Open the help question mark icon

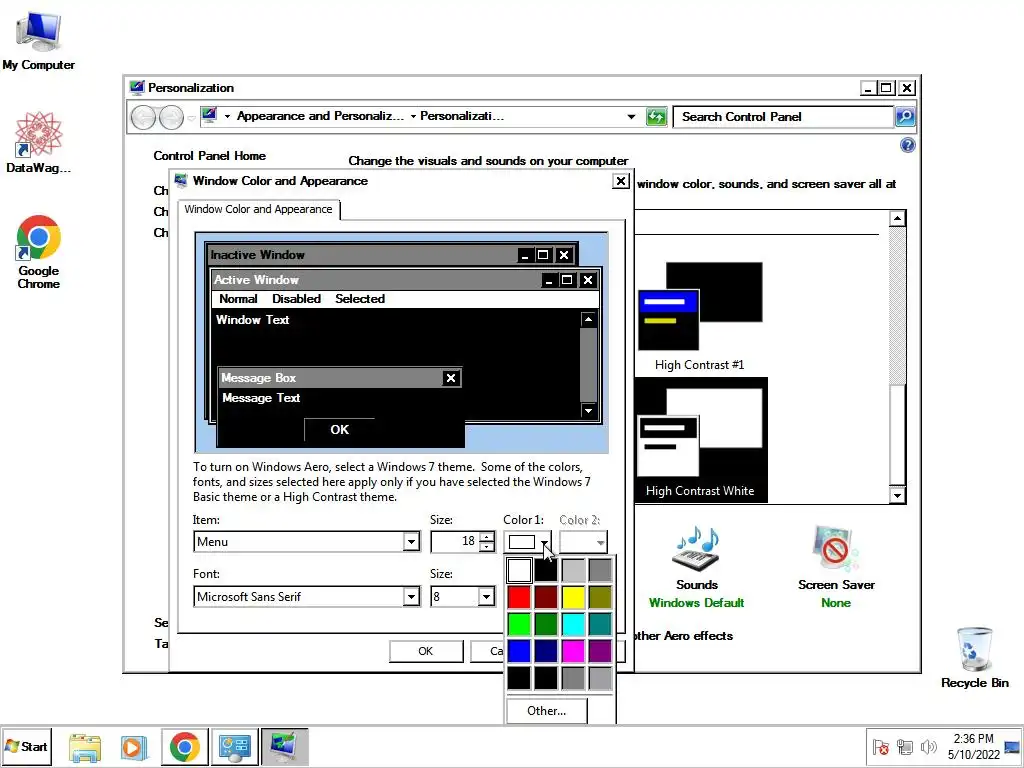pos(907,145)
